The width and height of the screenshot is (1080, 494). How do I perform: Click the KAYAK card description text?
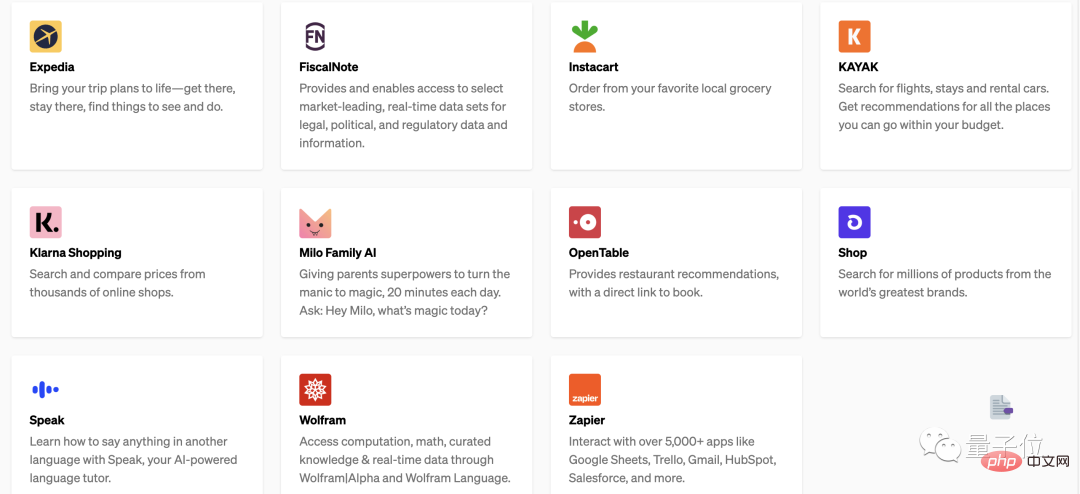coord(944,107)
